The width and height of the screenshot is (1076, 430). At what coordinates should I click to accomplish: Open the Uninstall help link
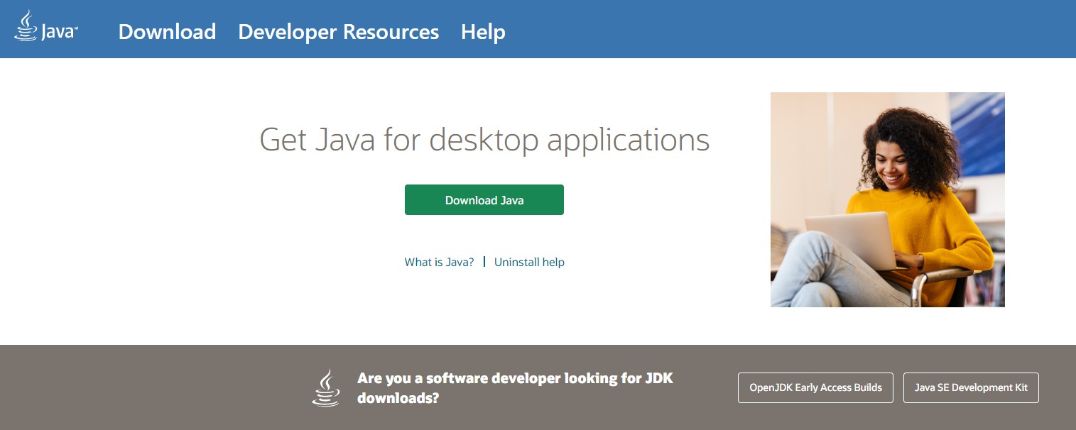click(529, 262)
